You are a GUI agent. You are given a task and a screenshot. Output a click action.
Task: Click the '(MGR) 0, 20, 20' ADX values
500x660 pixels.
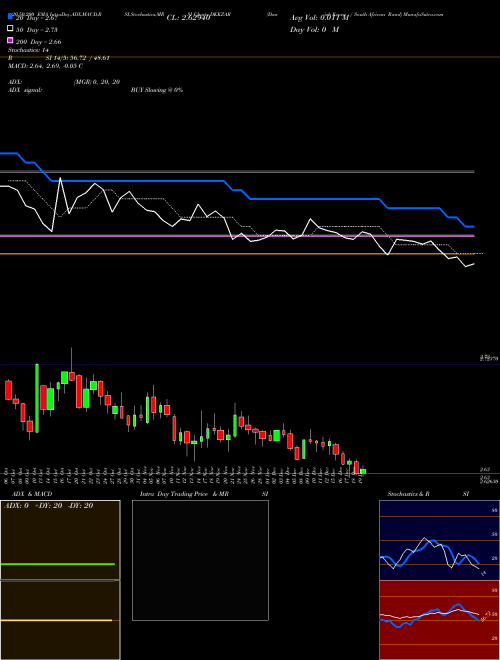97,82
